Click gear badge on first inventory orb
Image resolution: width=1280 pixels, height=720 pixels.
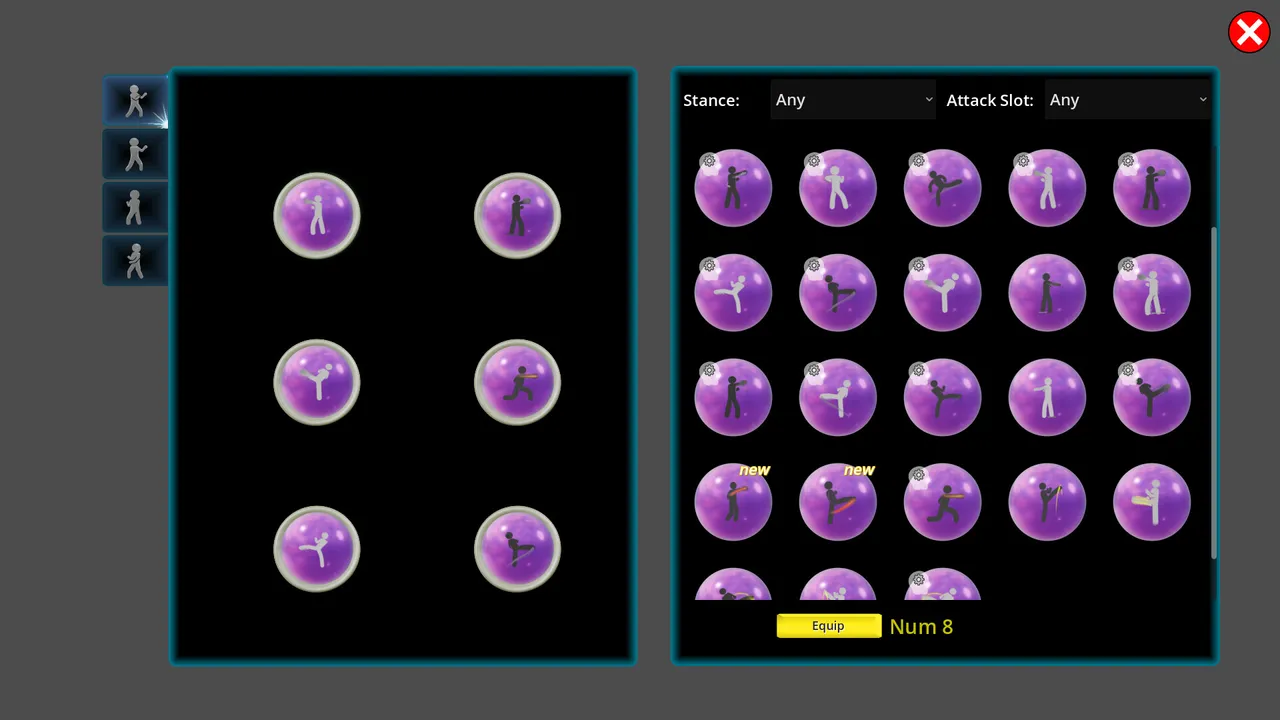click(709, 161)
